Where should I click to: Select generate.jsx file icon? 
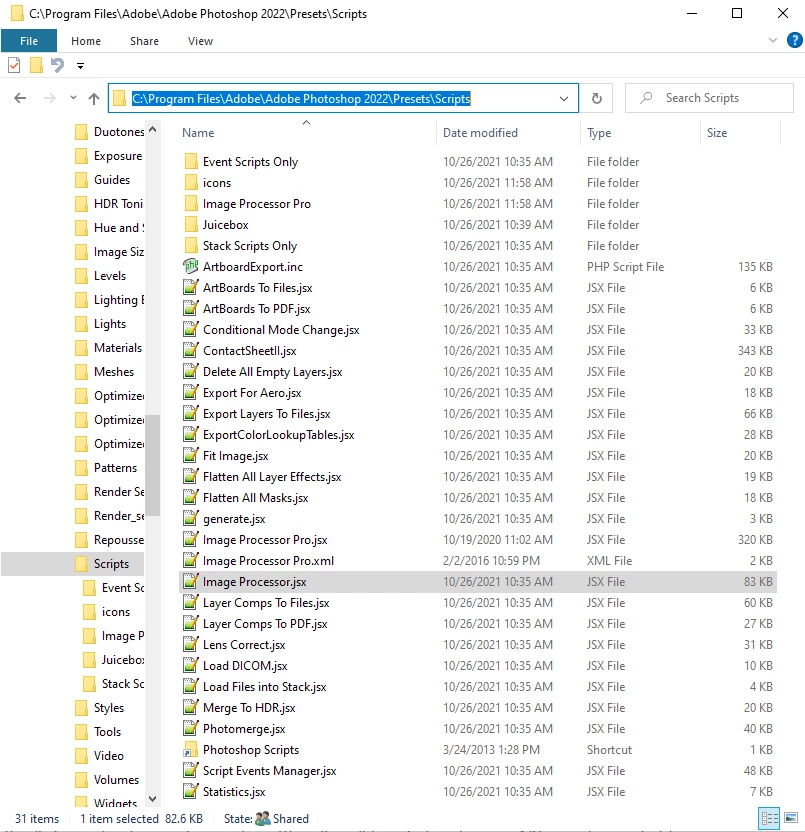coord(191,518)
